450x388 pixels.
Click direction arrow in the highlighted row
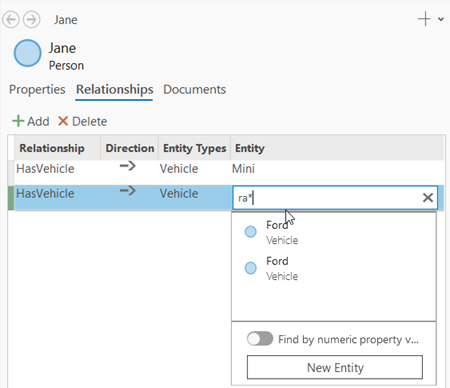[128, 191]
